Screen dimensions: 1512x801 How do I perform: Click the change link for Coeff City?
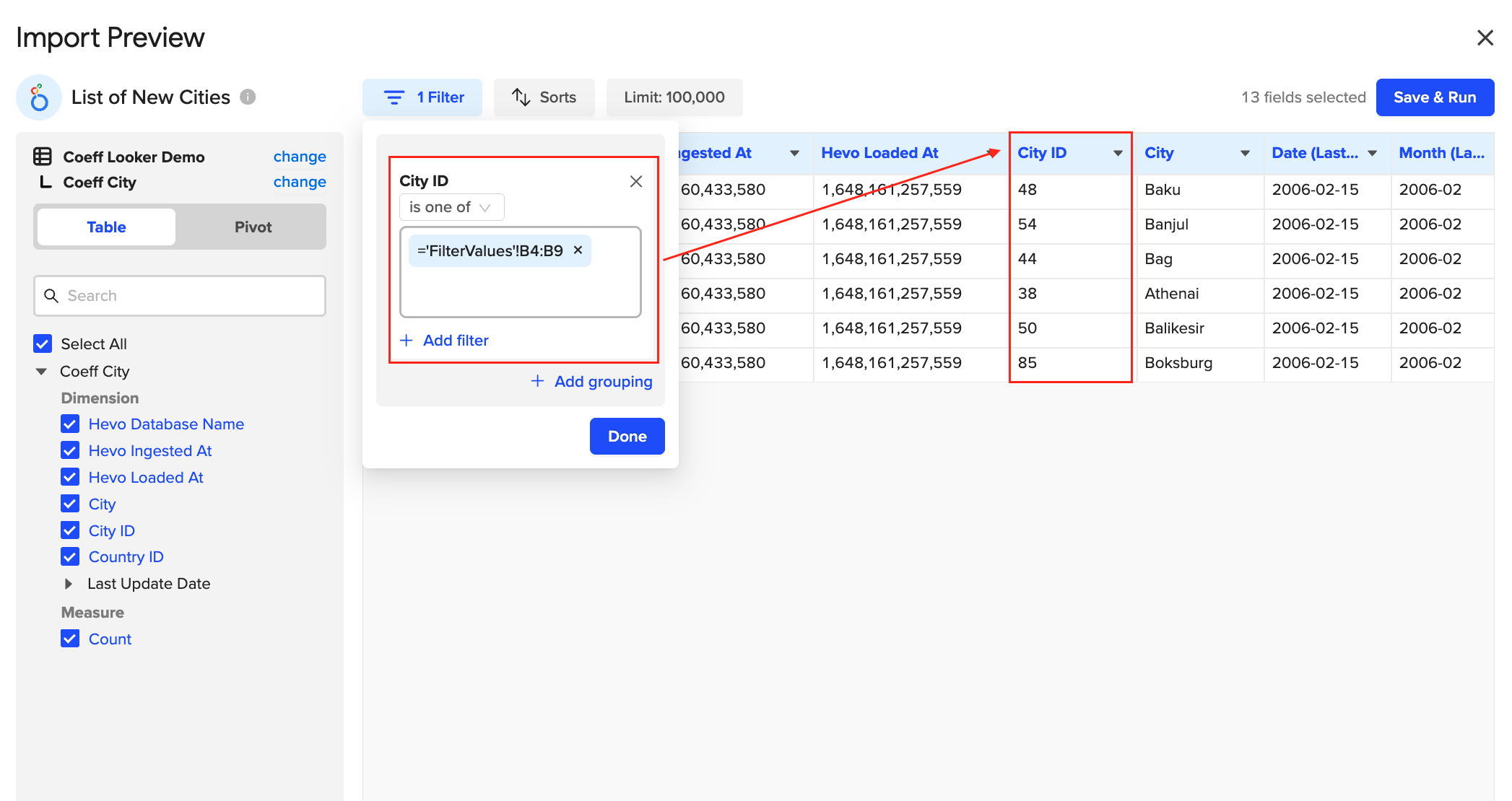[299, 182]
